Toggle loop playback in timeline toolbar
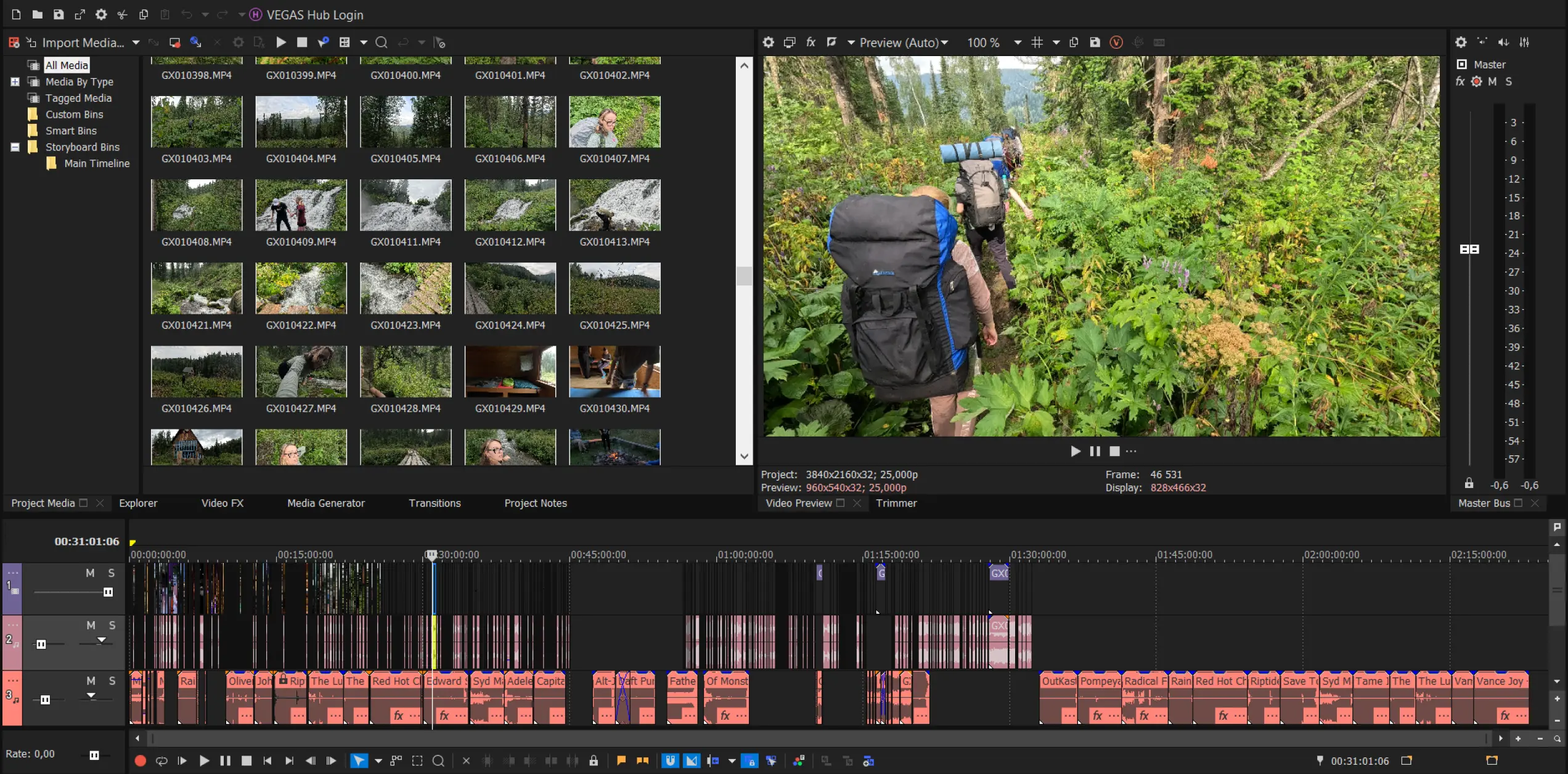This screenshot has width=1568, height=774. click(161, 761)
